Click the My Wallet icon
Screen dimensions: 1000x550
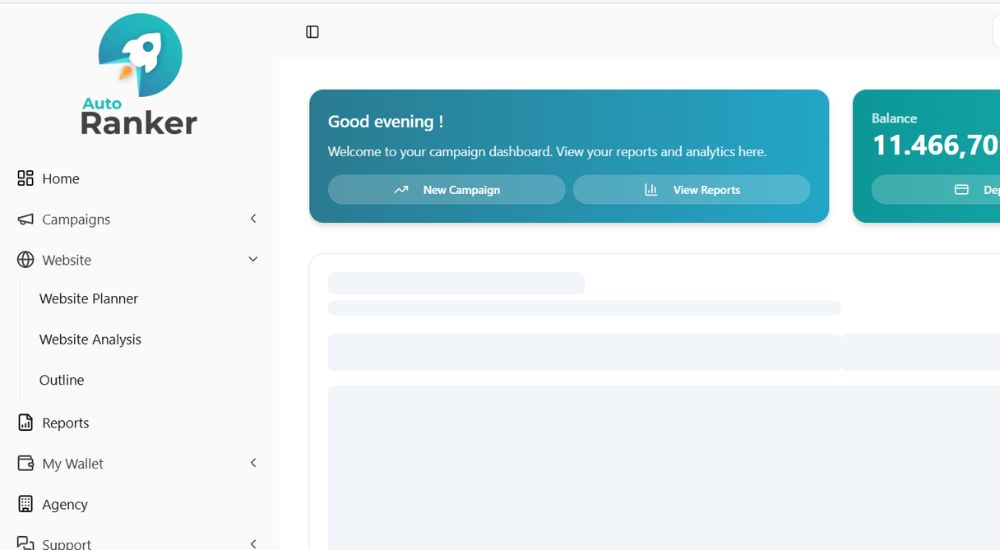(26, 464)
